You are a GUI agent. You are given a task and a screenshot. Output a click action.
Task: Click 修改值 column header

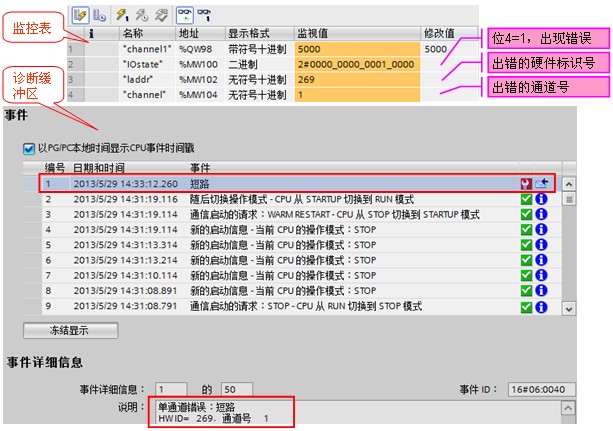tap(450, 33)
